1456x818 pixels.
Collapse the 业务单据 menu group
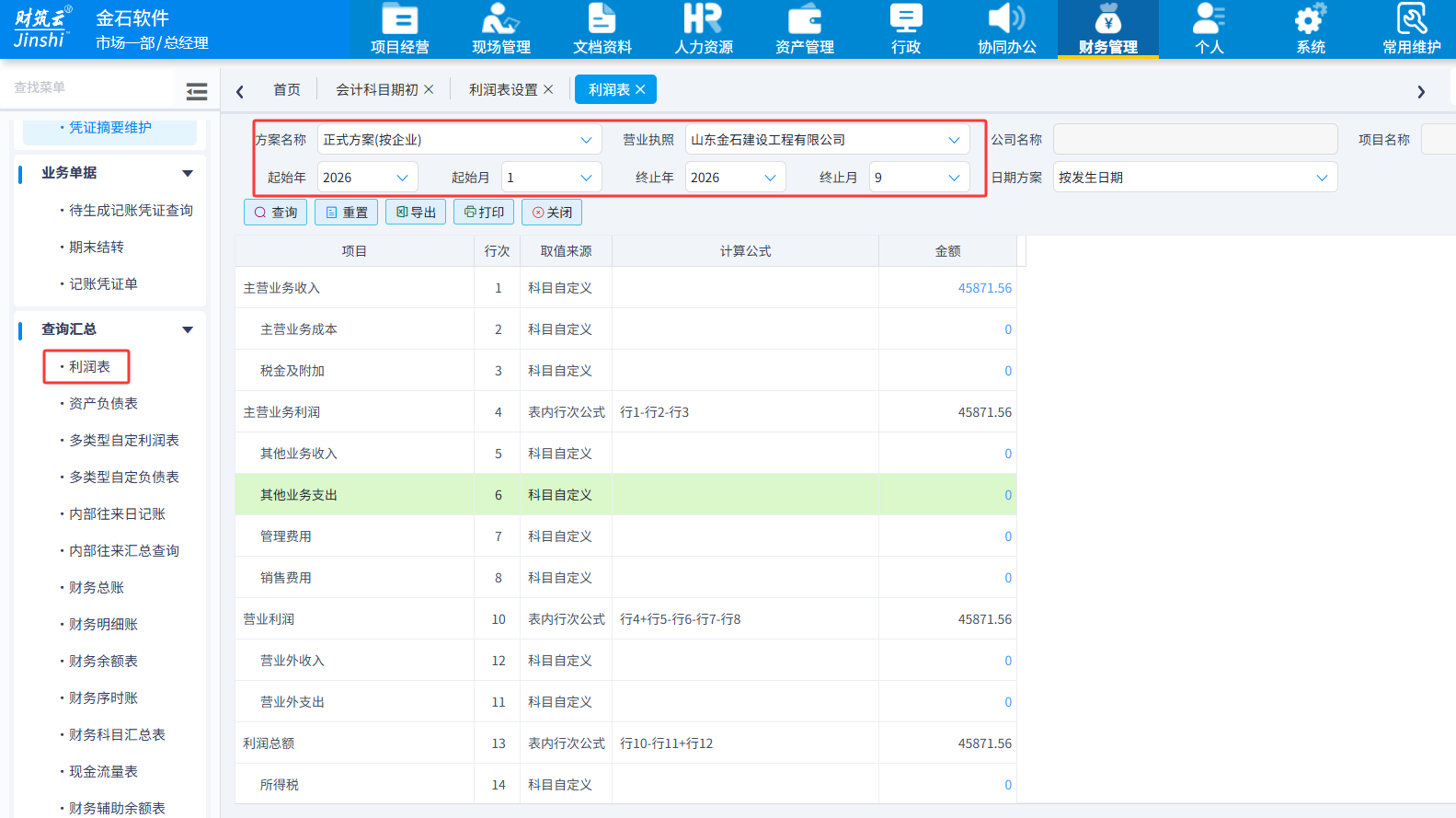tap(188, 173)
